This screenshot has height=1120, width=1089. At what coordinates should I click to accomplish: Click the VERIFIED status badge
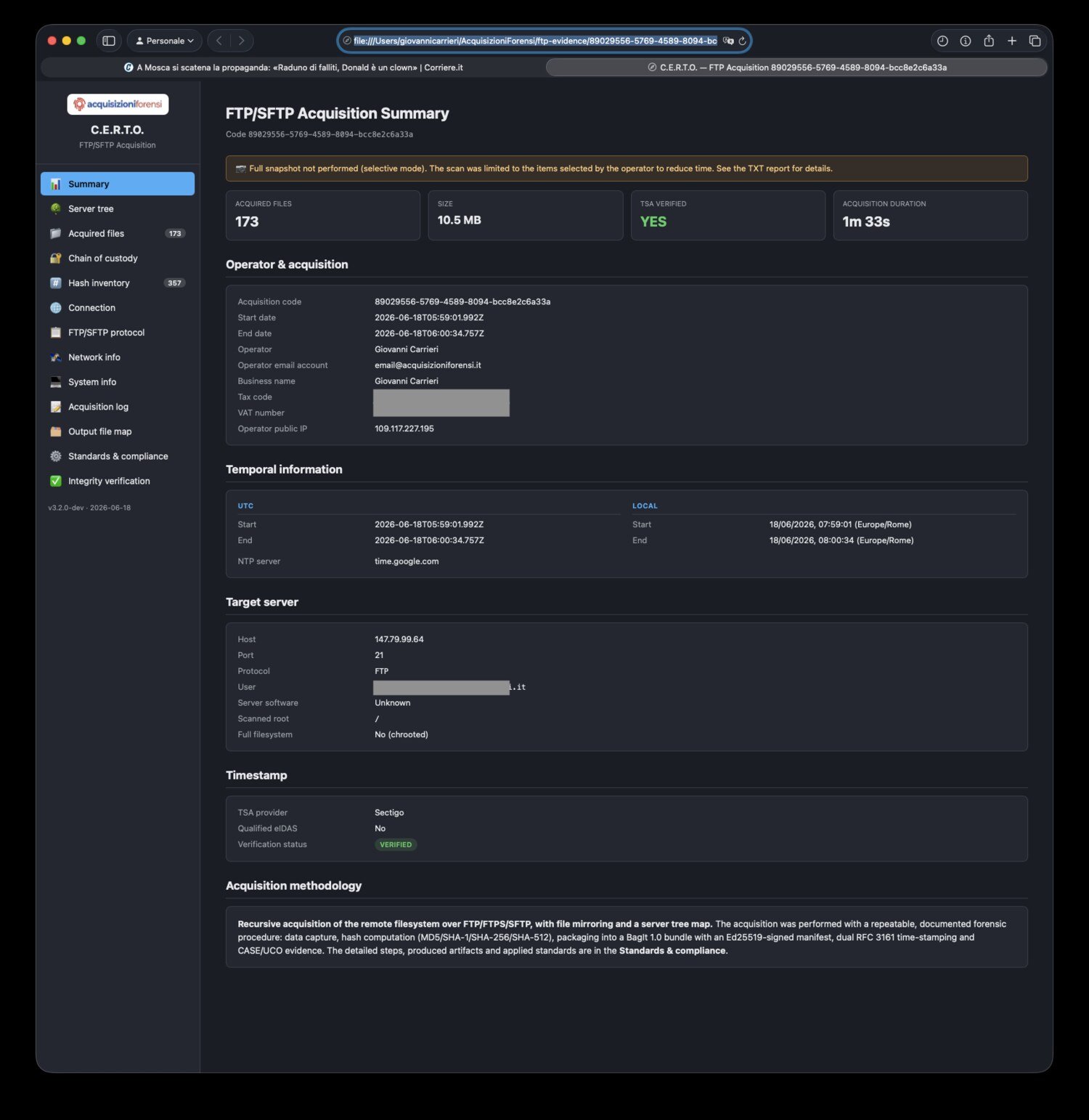(x=396, y=844)
